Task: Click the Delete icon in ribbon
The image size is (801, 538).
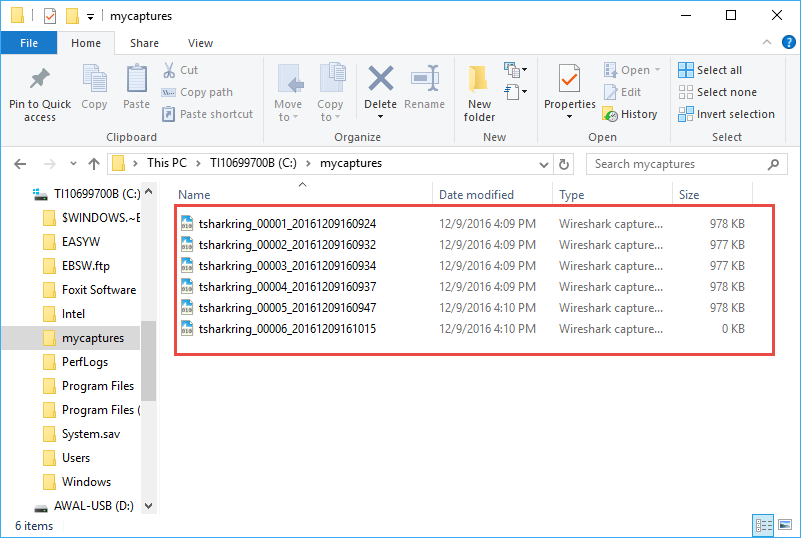Action: pos(380,80)
